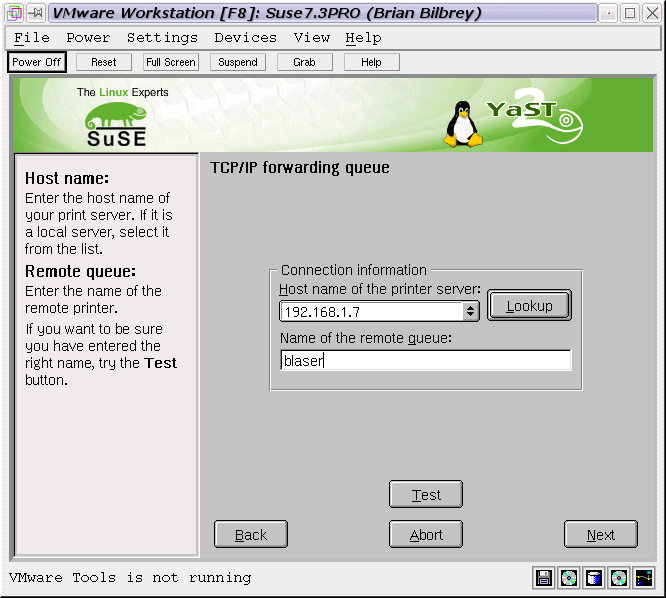Viewport: 666px width, 598px height.
Task: Open the window menu icon in title bar
Action: point(15,13)
